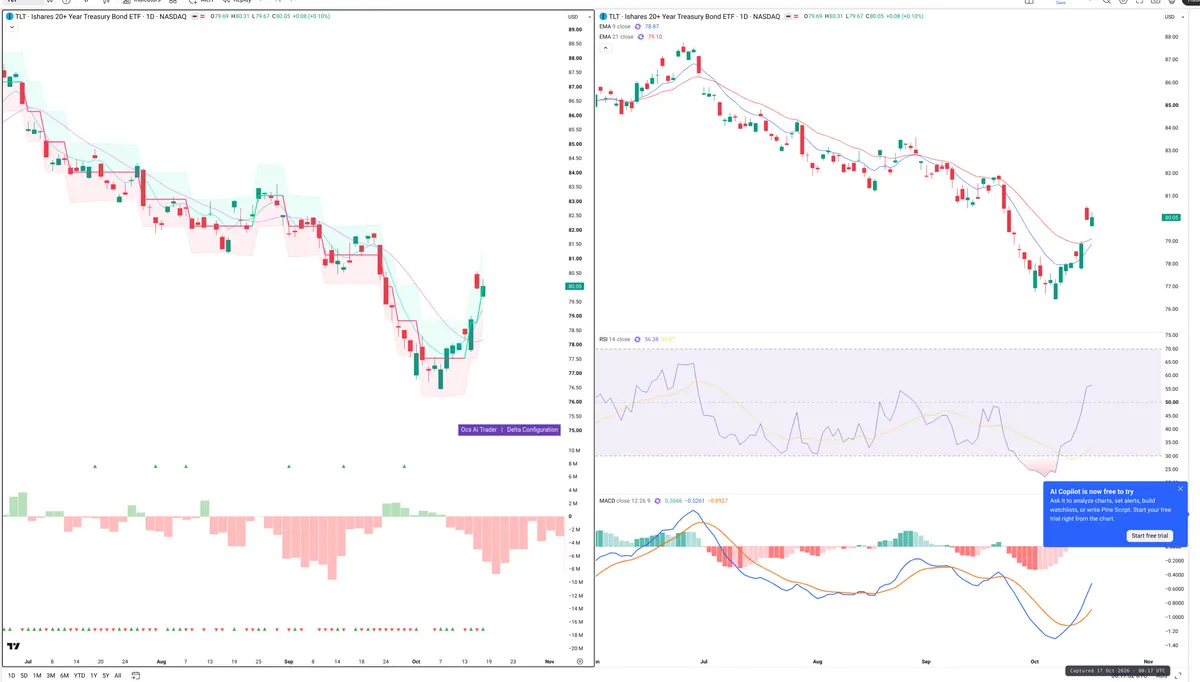
Task: Click the left chart's blue symbol info icon
Action: 9,17
